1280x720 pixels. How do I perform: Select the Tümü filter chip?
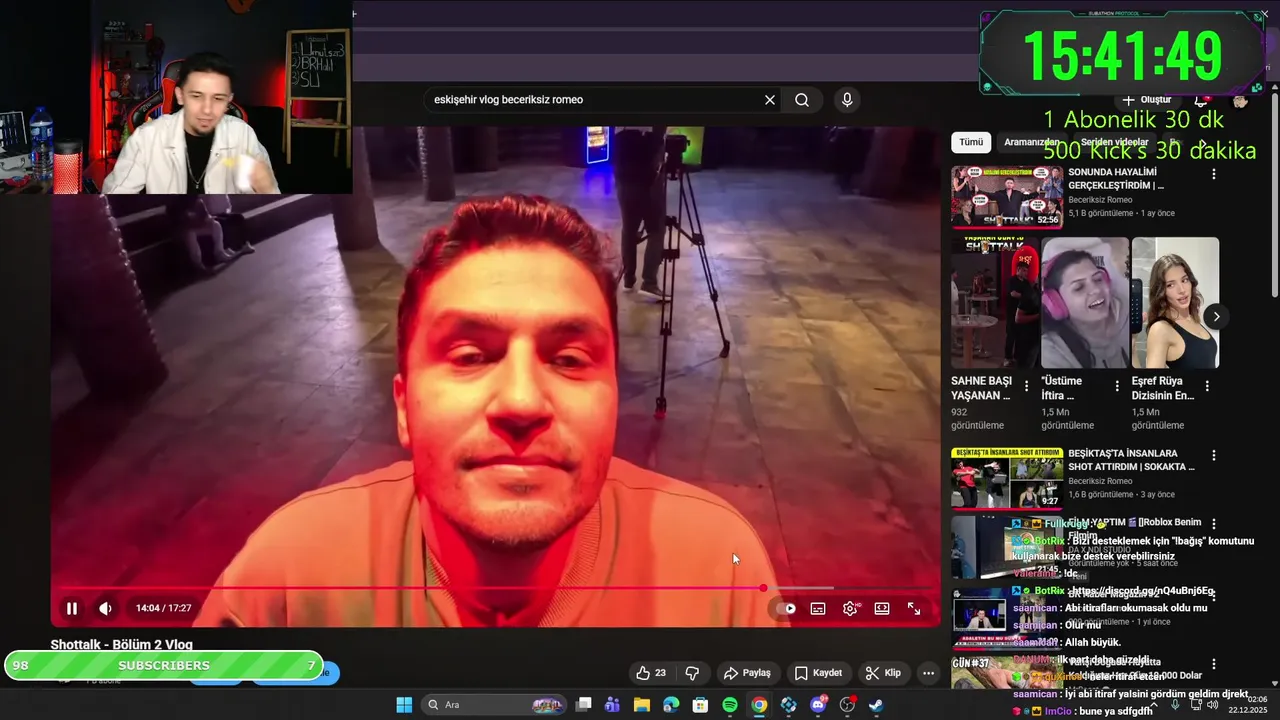click(971, 142)
